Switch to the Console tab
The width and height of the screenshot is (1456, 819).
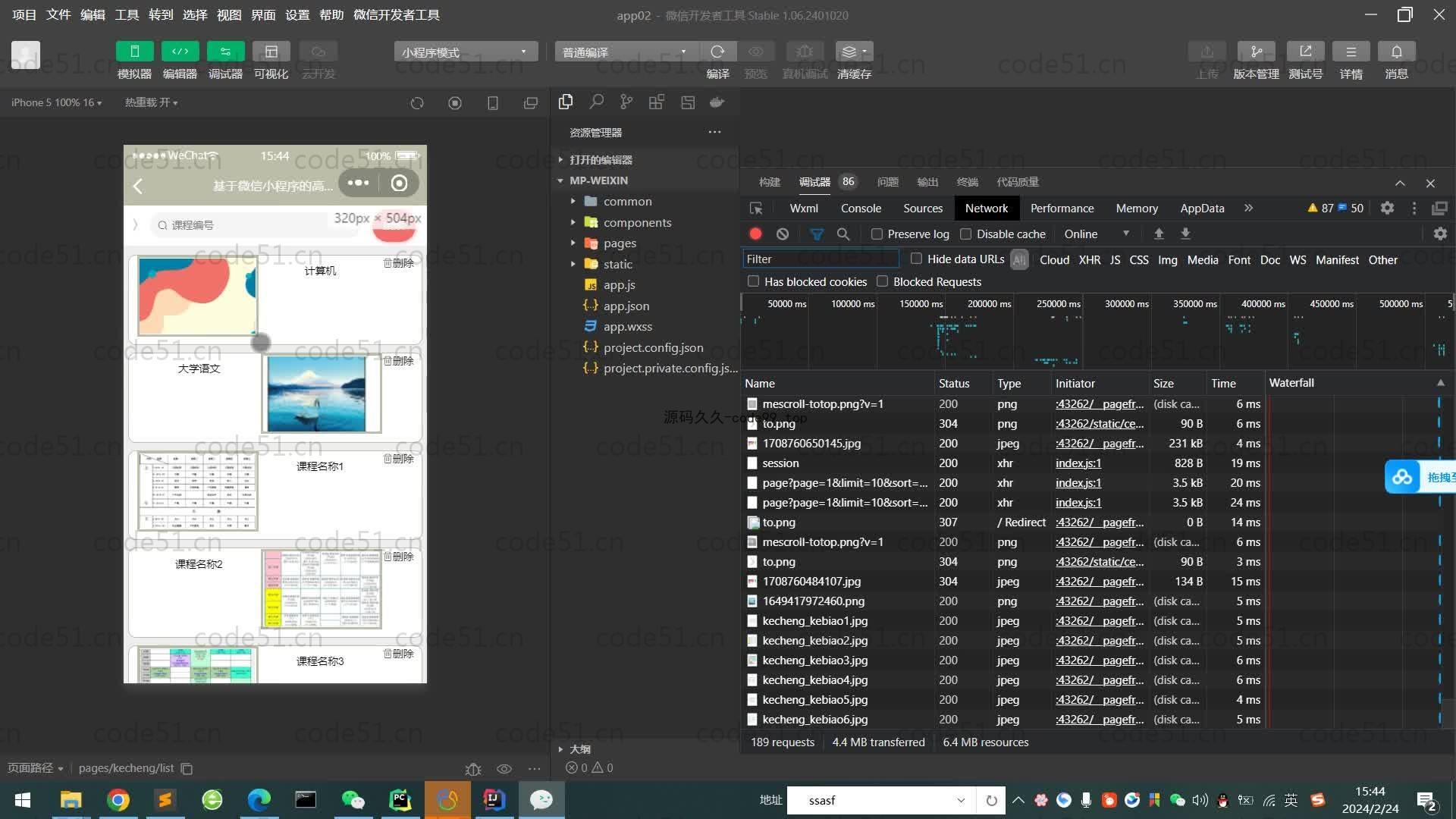tap(861, 209)
